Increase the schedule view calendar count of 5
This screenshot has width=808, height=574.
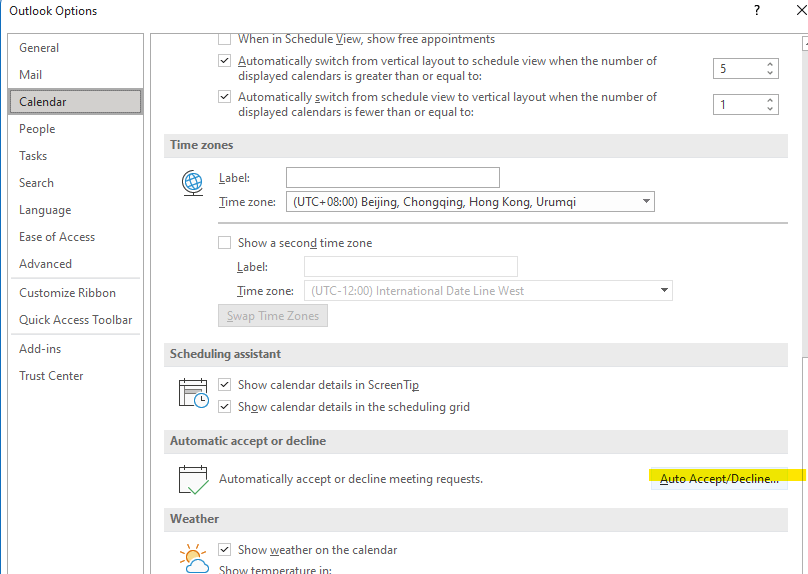[x=769, y=64]
